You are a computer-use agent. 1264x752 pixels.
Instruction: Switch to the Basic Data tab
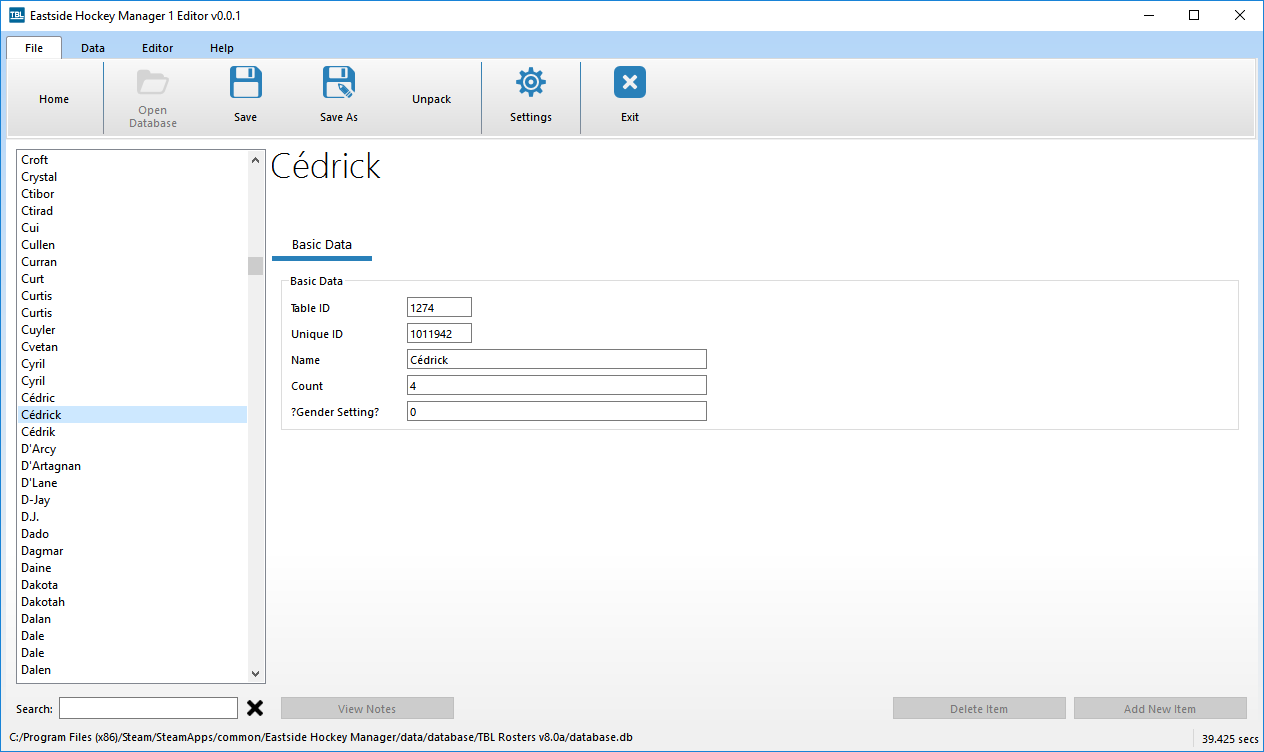[x=321, y=244]
